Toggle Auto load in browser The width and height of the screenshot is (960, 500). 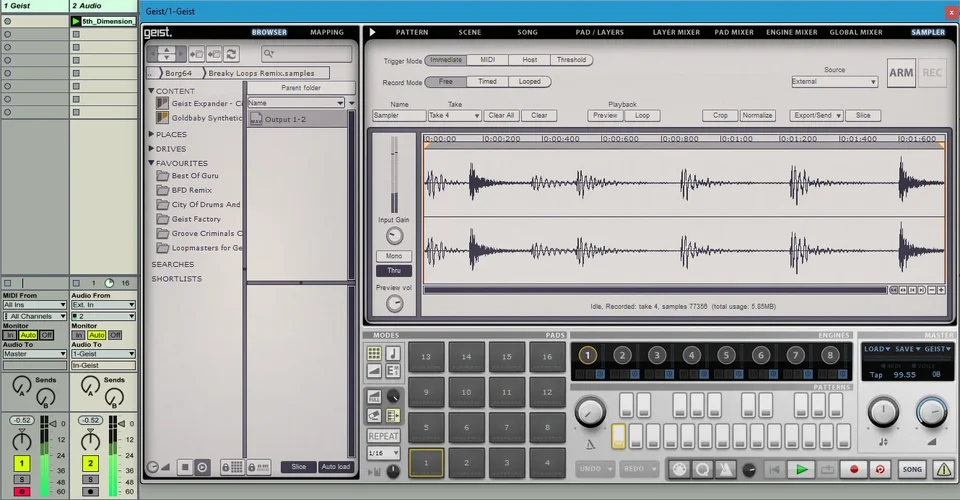[x=336, y=467]
